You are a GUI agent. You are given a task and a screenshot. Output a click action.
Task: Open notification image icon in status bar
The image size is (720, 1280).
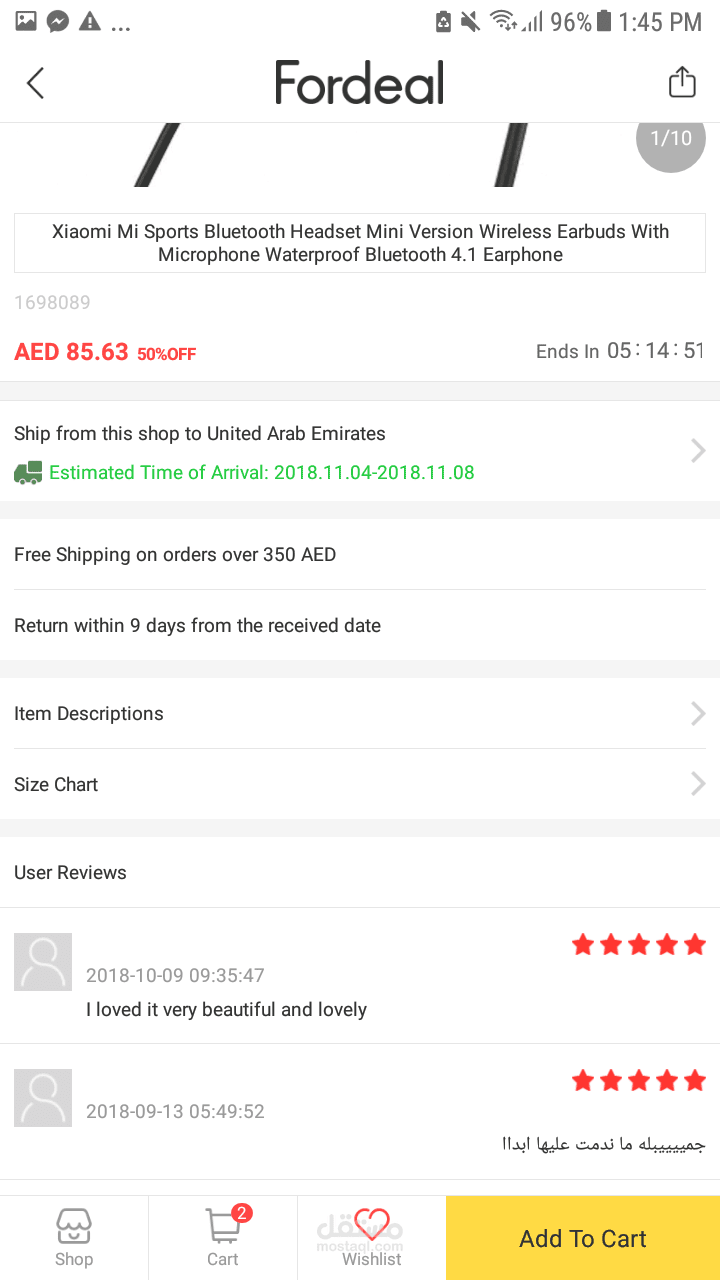click(26, 21)
